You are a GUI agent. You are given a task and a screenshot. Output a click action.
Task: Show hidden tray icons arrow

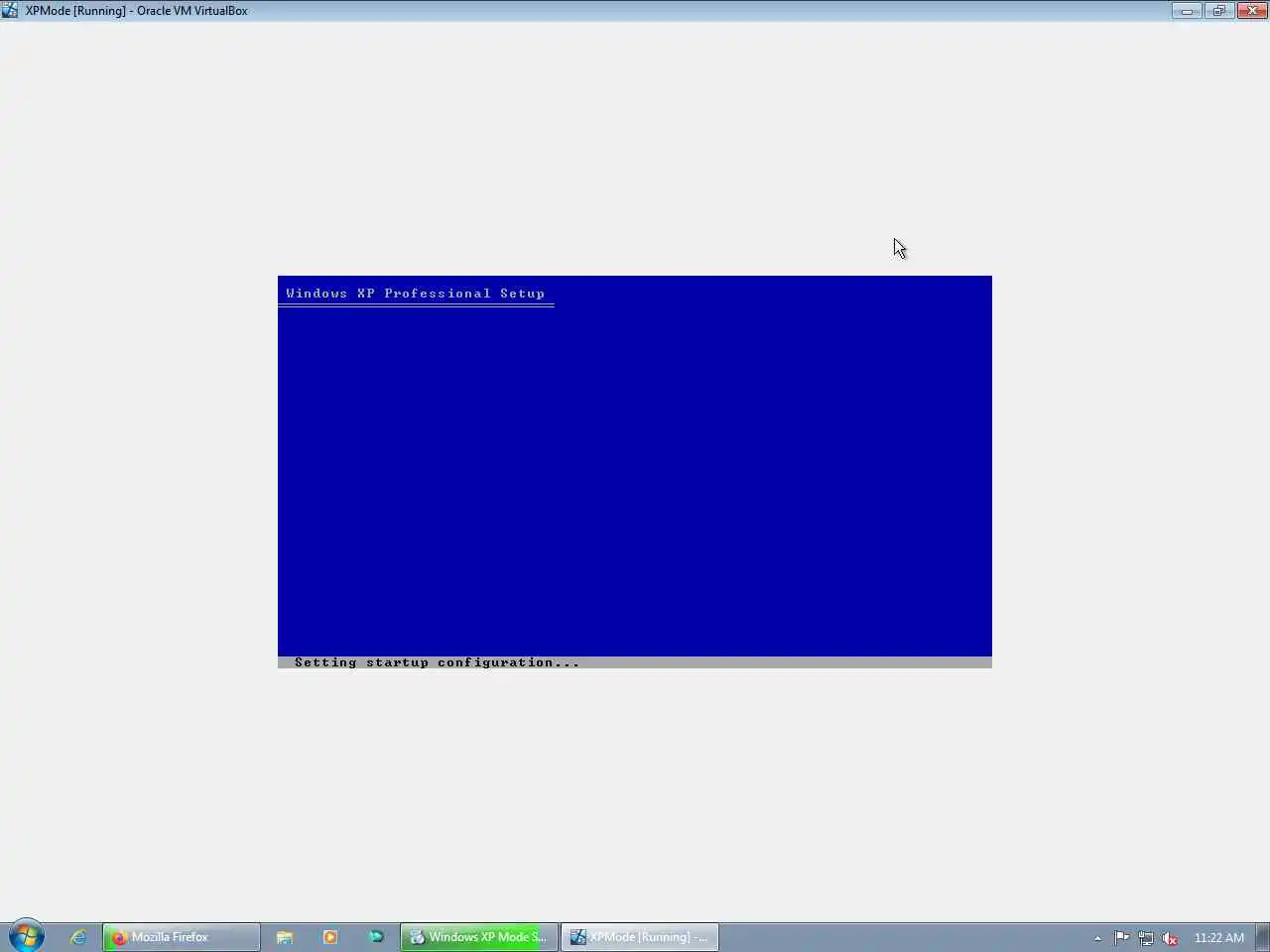[1097, 938]
